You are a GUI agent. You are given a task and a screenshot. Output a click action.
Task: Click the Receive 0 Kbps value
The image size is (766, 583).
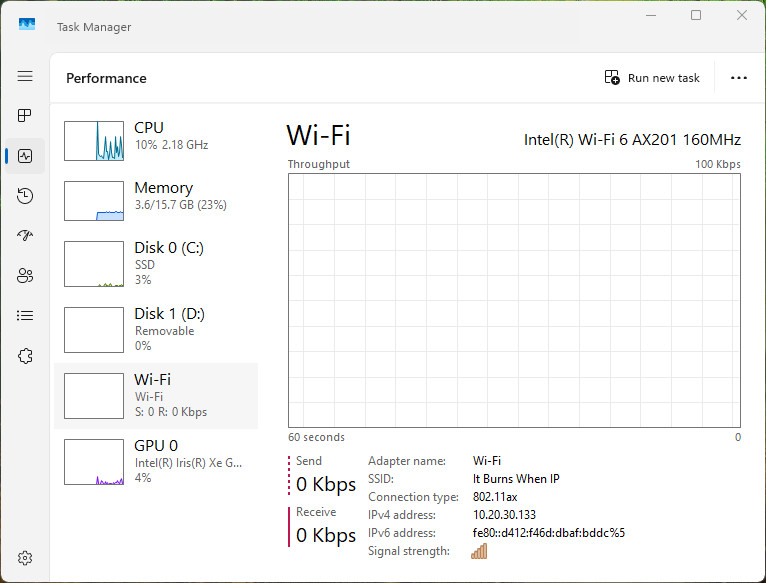(x=326, y=535)
